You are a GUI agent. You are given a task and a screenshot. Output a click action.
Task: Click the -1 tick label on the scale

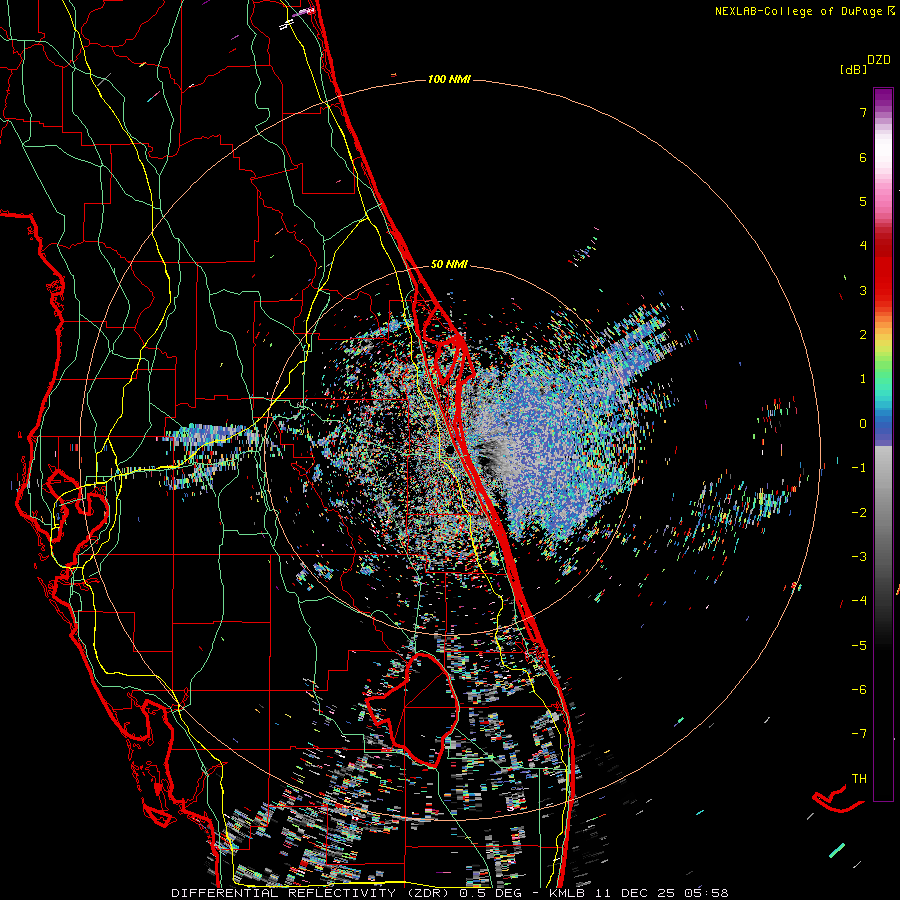[859, 468]
